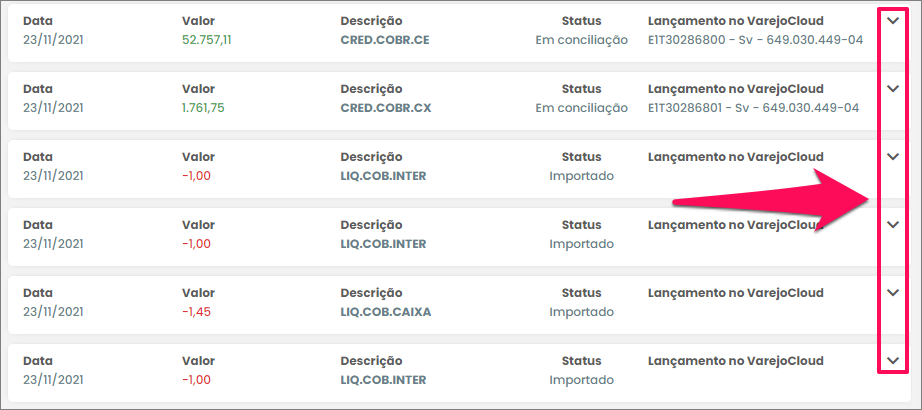Viewport: 922px width, 410px height.
Task: Click the 1.761,75 credit value
Action: point(204,108)
